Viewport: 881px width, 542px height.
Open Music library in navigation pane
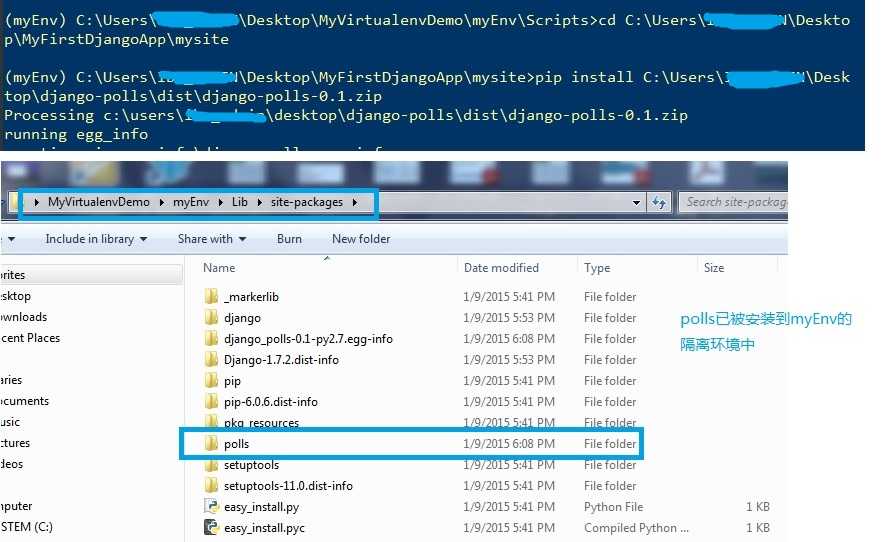10,422
